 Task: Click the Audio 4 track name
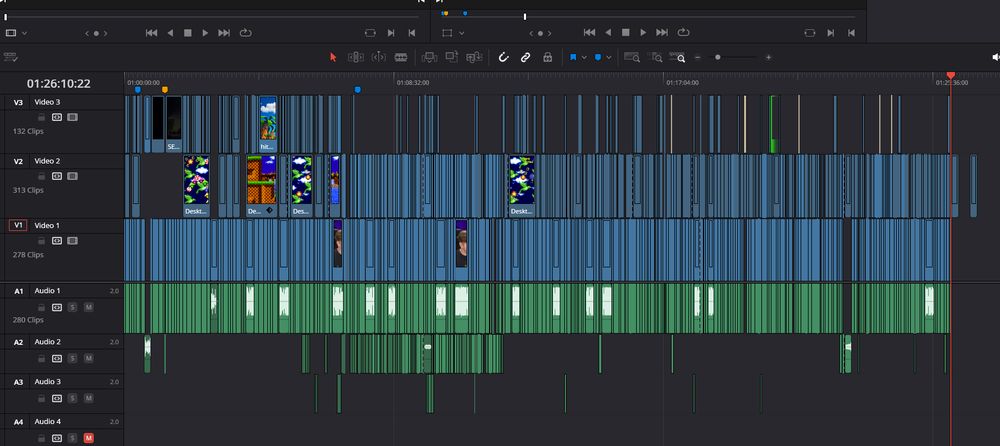pos(48,421)
